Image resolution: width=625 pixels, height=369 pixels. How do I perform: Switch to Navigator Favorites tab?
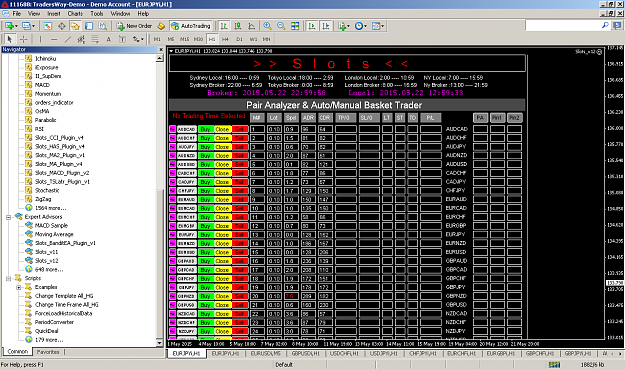tap(48, 352)
